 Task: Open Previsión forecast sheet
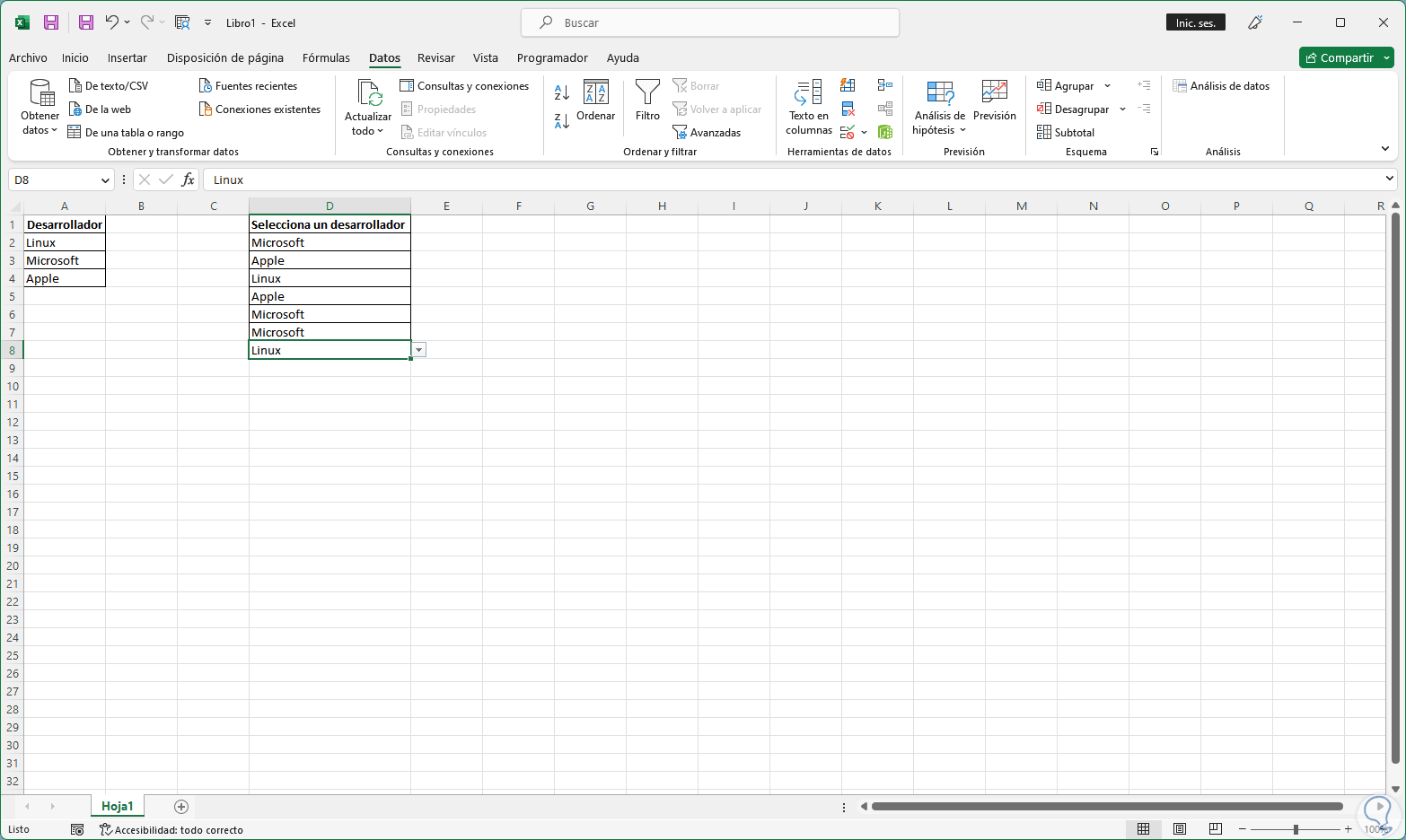pyautogui.click(x=995, y=101)
